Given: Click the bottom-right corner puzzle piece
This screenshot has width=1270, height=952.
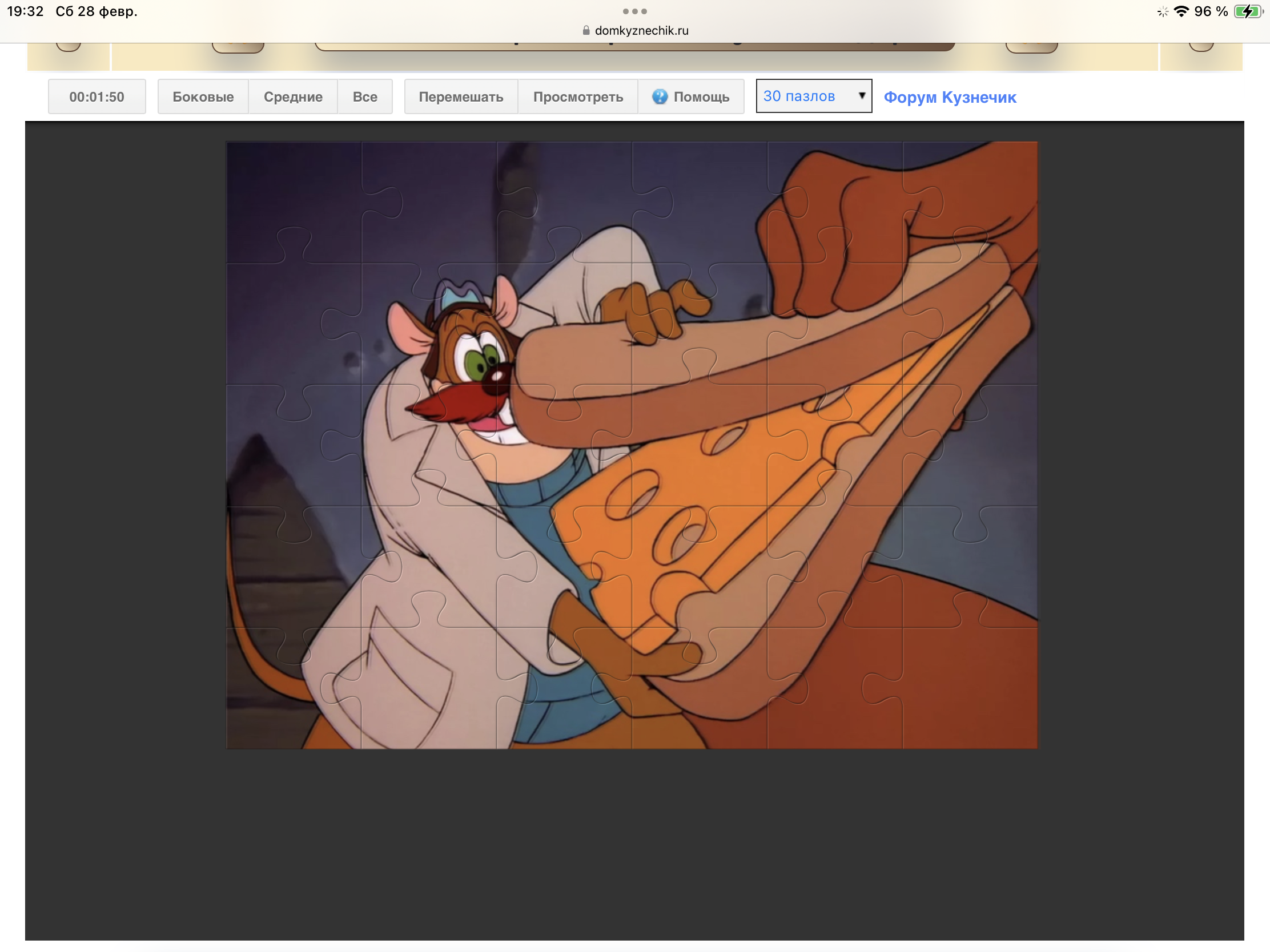Looking at the screenshot, I should [x=970, y=689].
